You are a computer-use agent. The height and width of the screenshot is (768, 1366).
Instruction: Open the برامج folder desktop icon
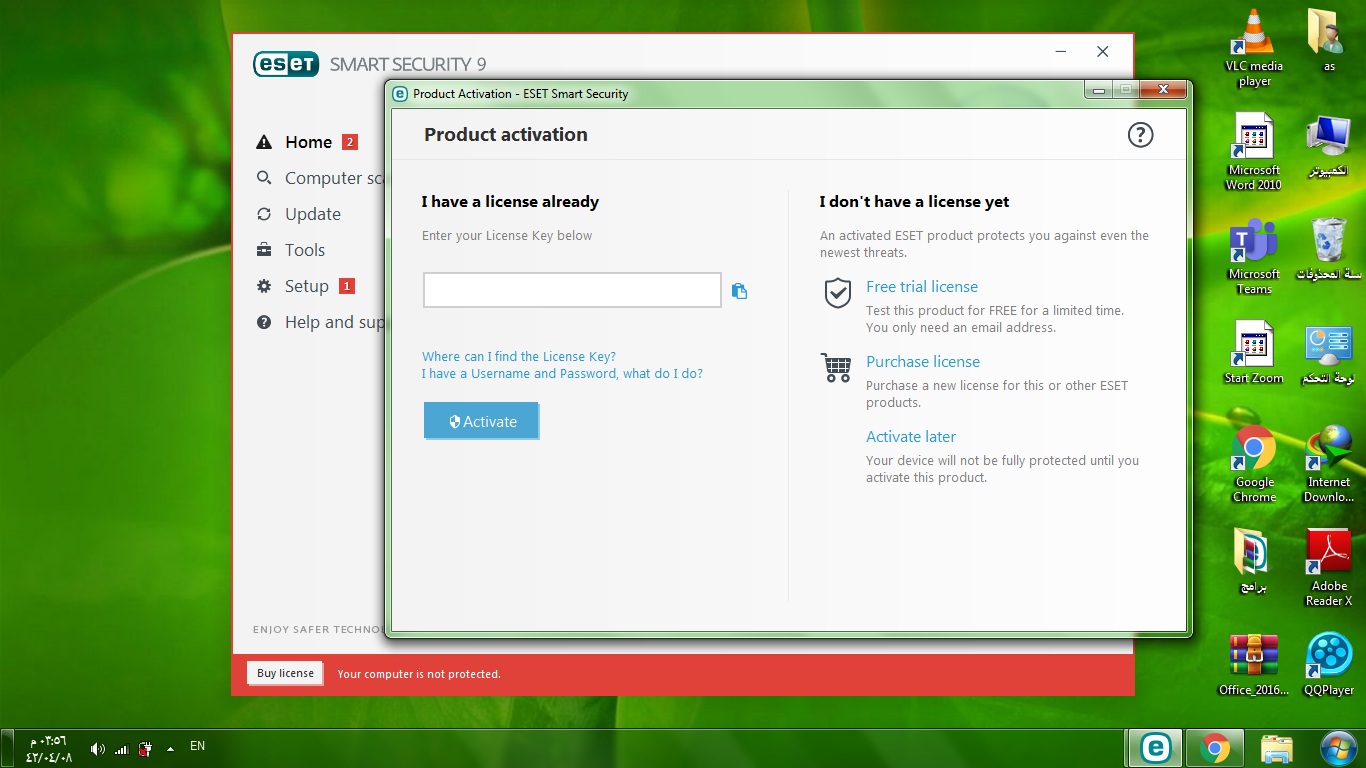1254,561
